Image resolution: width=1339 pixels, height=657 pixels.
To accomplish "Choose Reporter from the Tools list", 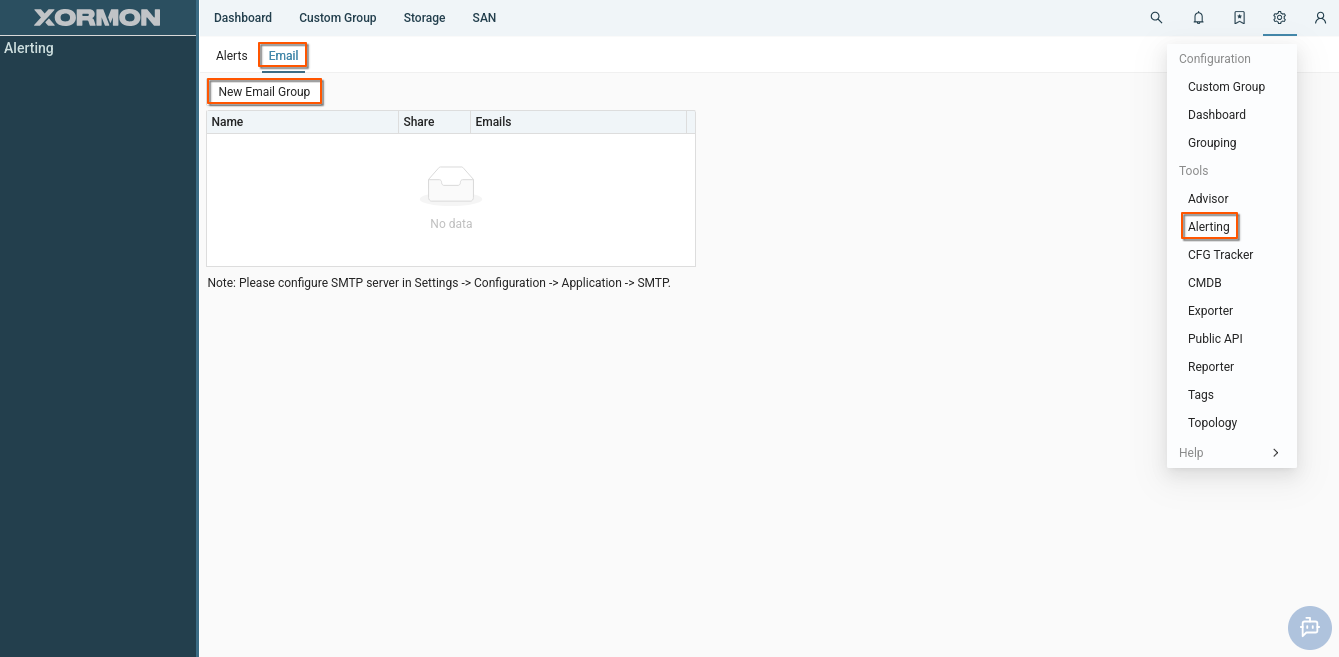I will point(1210,367).
